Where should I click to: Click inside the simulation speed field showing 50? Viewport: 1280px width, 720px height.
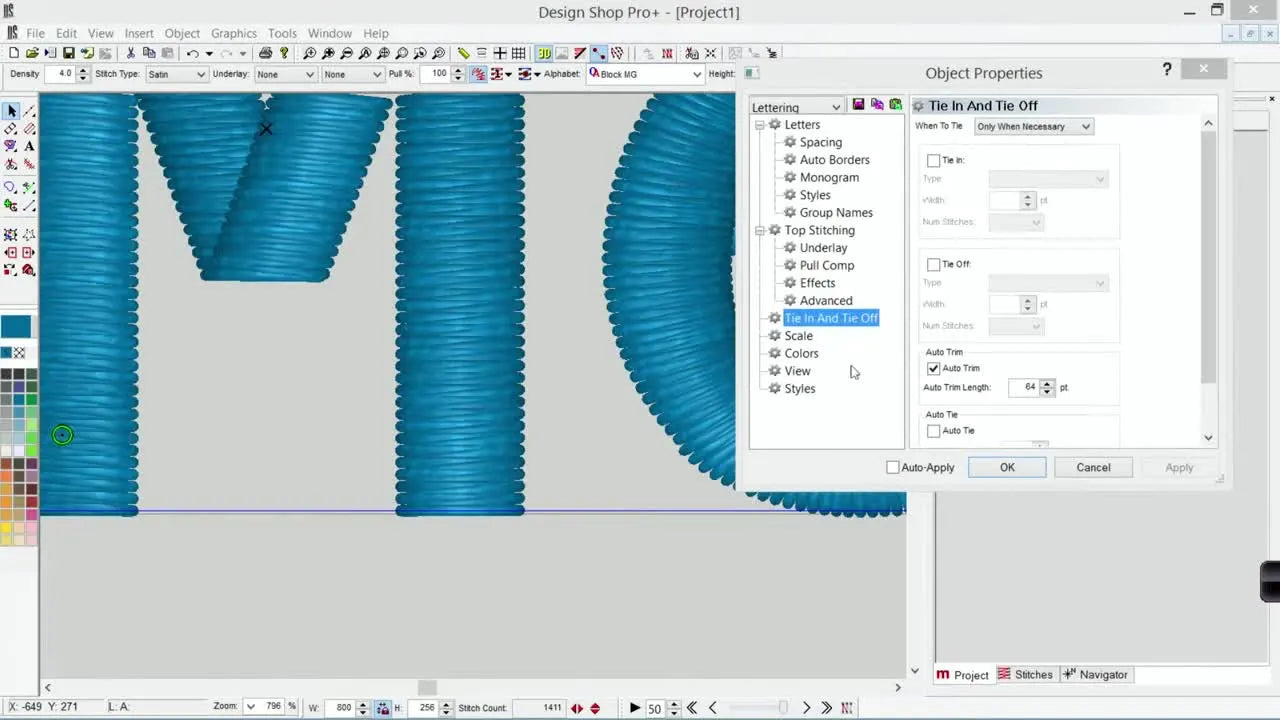[x=655, y=708]
